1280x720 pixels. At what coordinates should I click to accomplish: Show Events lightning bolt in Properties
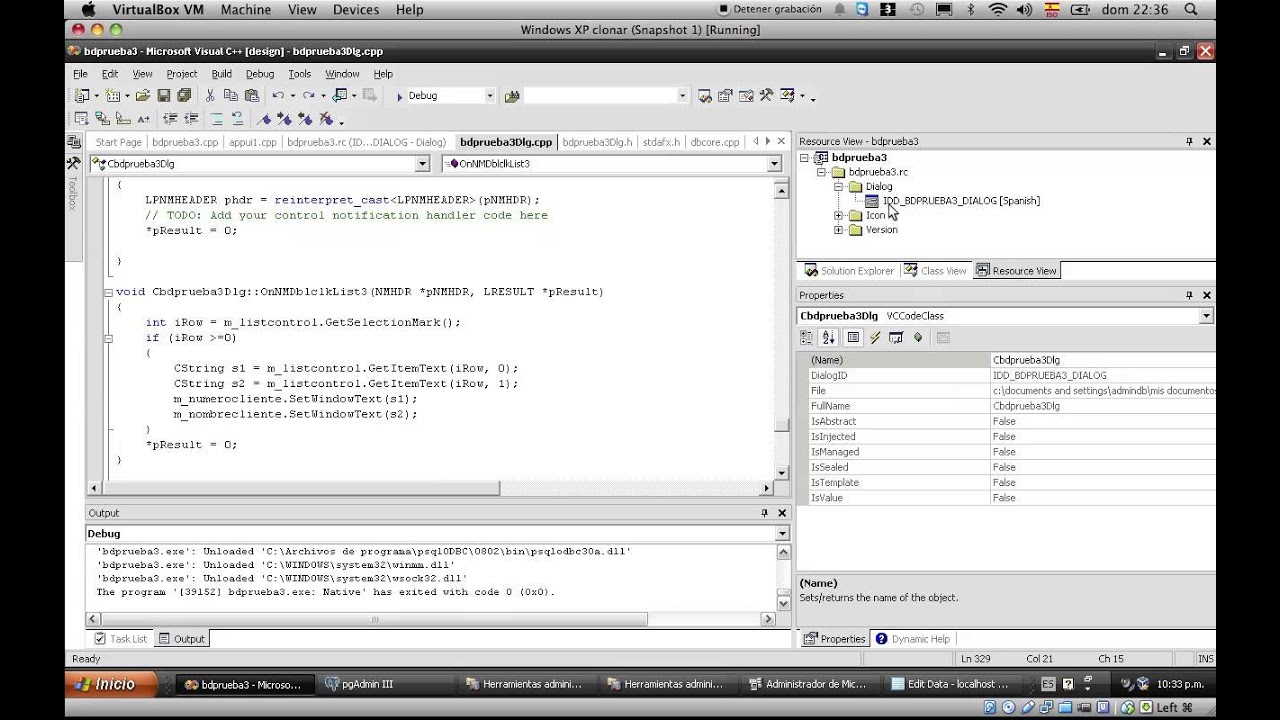(x=875, y=338)
